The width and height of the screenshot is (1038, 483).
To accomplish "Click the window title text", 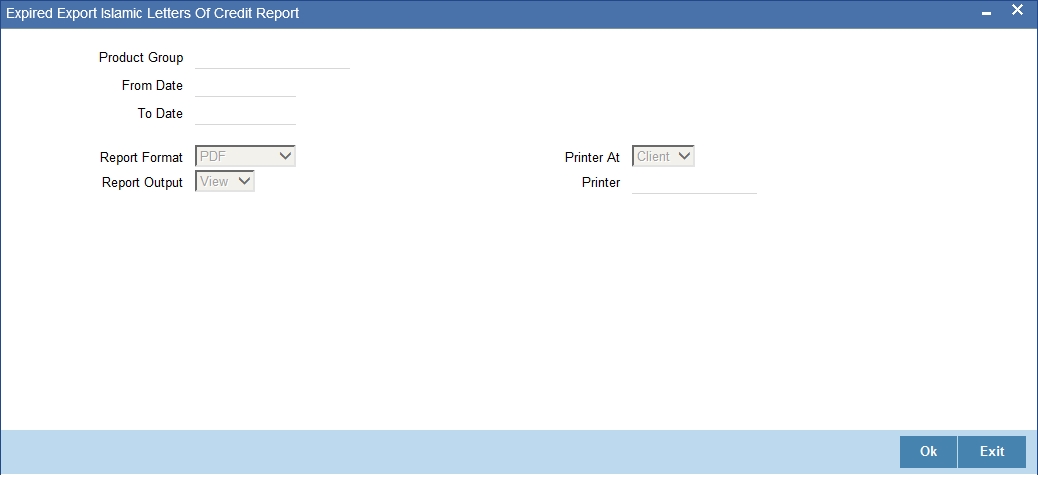I will pyautogui.click(x=153, y=13).
